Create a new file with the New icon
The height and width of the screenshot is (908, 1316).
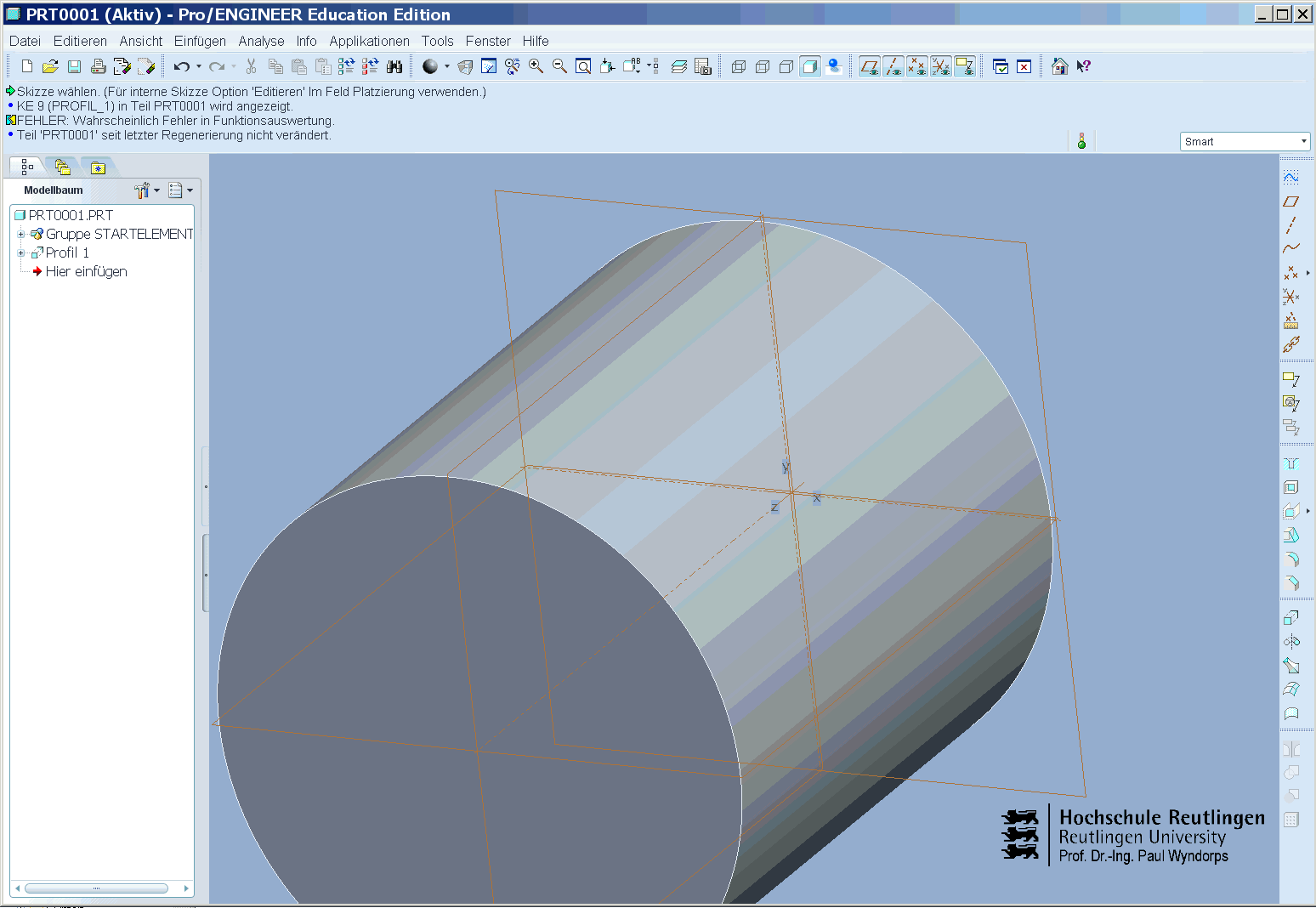[x=26, y=66]
